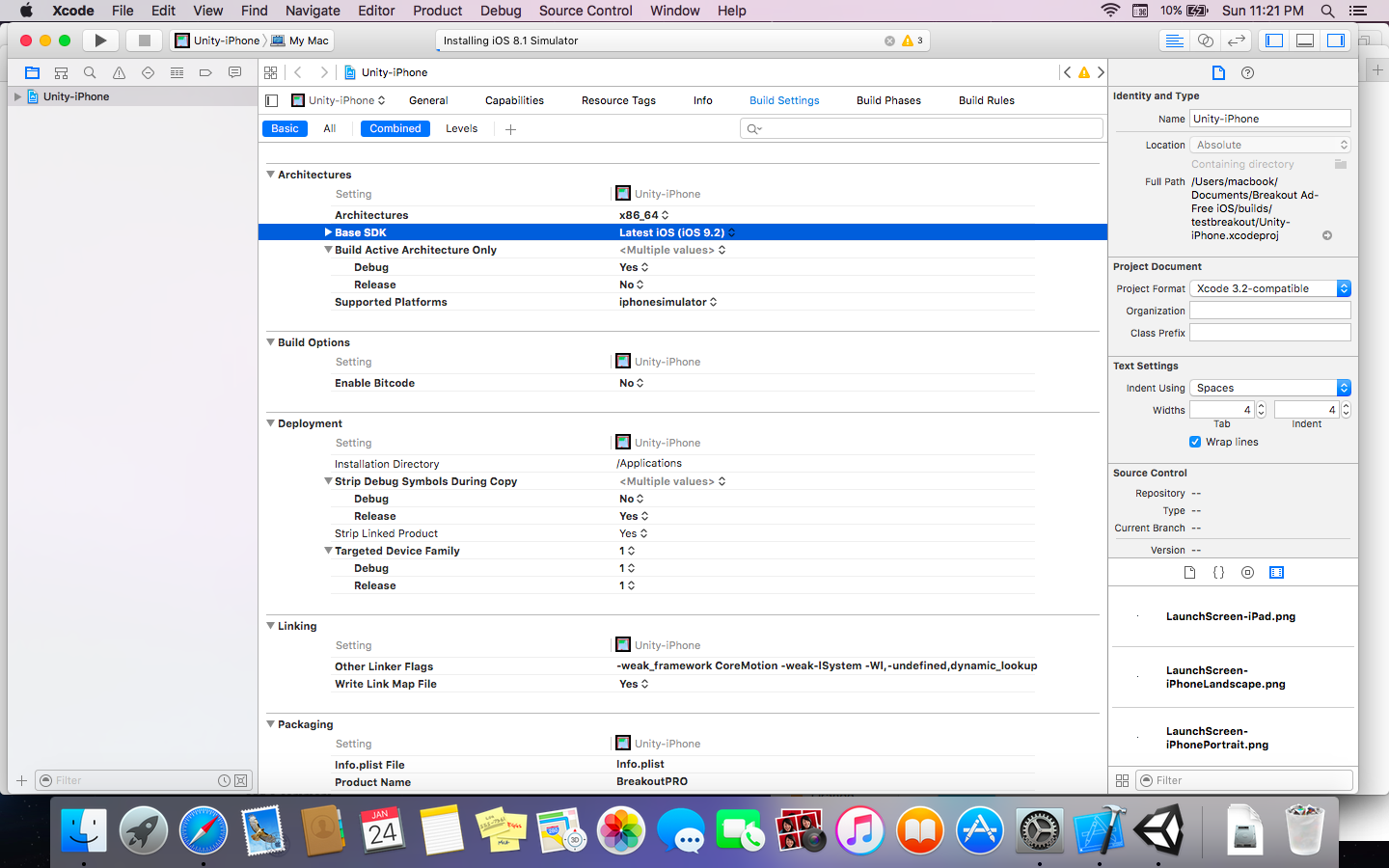The image size is (1389, 868).
Task: Toggle the Wrap lines checkbox
Action: [x=1195, y=442]
